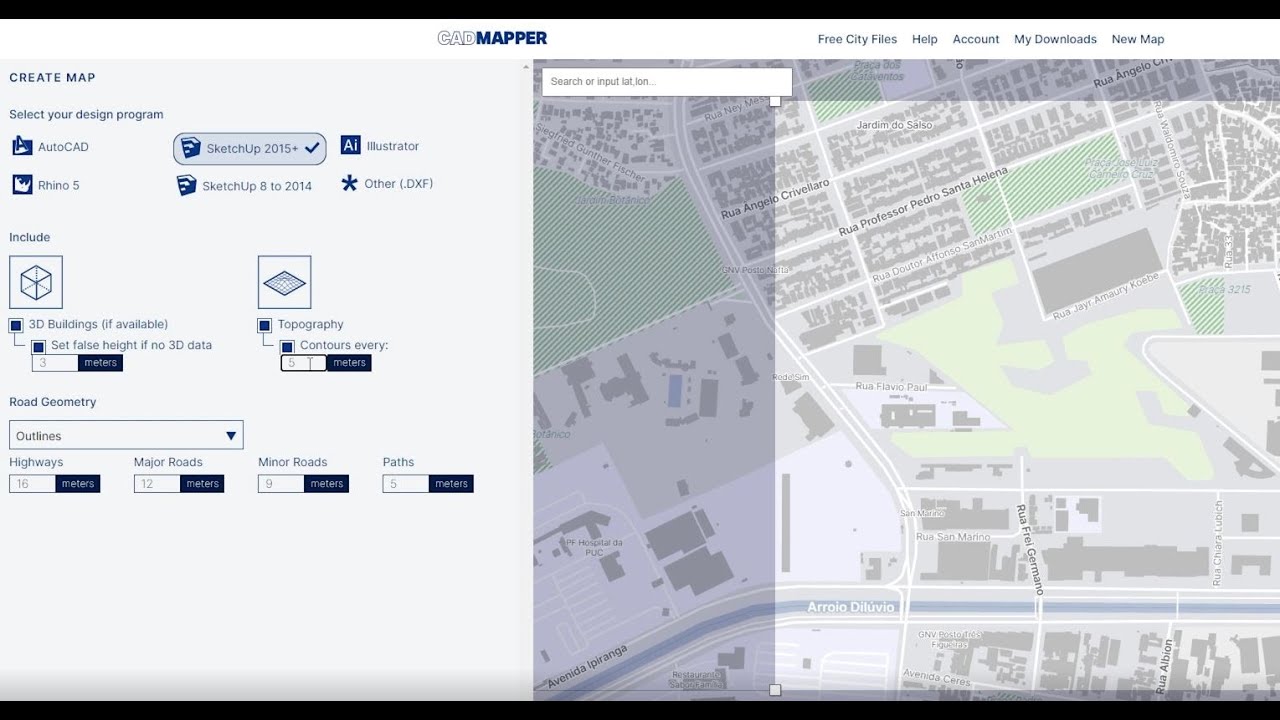This screenshot has height=720, width=1280.
Task: Choose the Rhino 5 program icon
Action: (x=22, y=184)
